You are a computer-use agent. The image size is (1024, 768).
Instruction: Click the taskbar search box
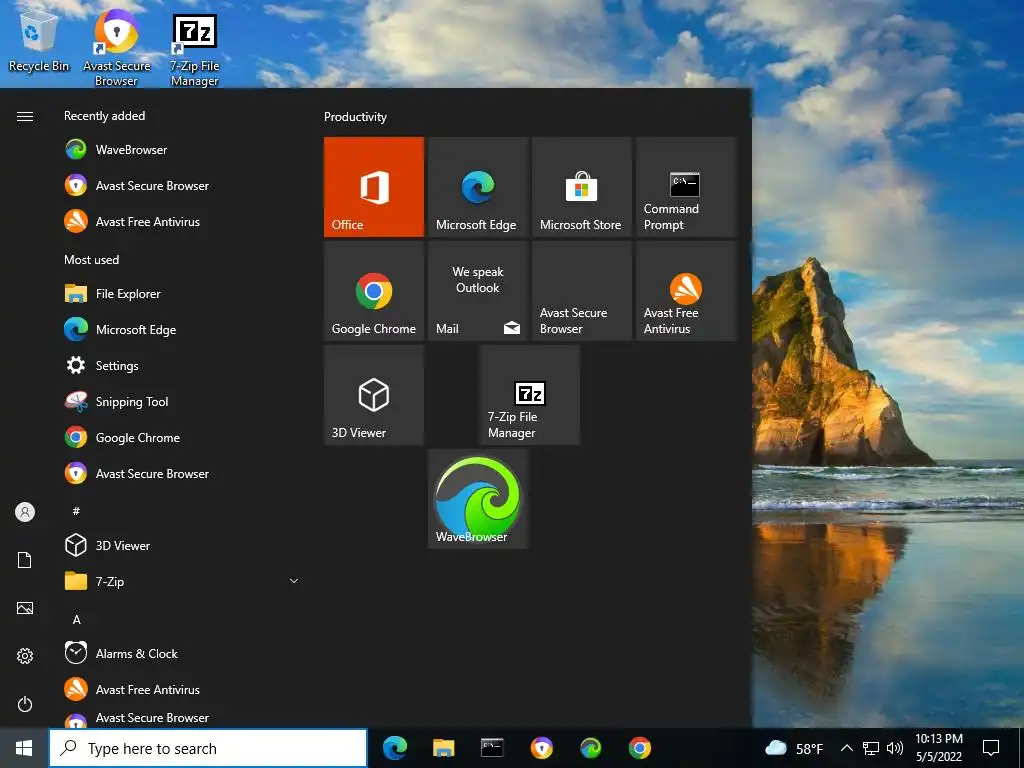point(208,748)
